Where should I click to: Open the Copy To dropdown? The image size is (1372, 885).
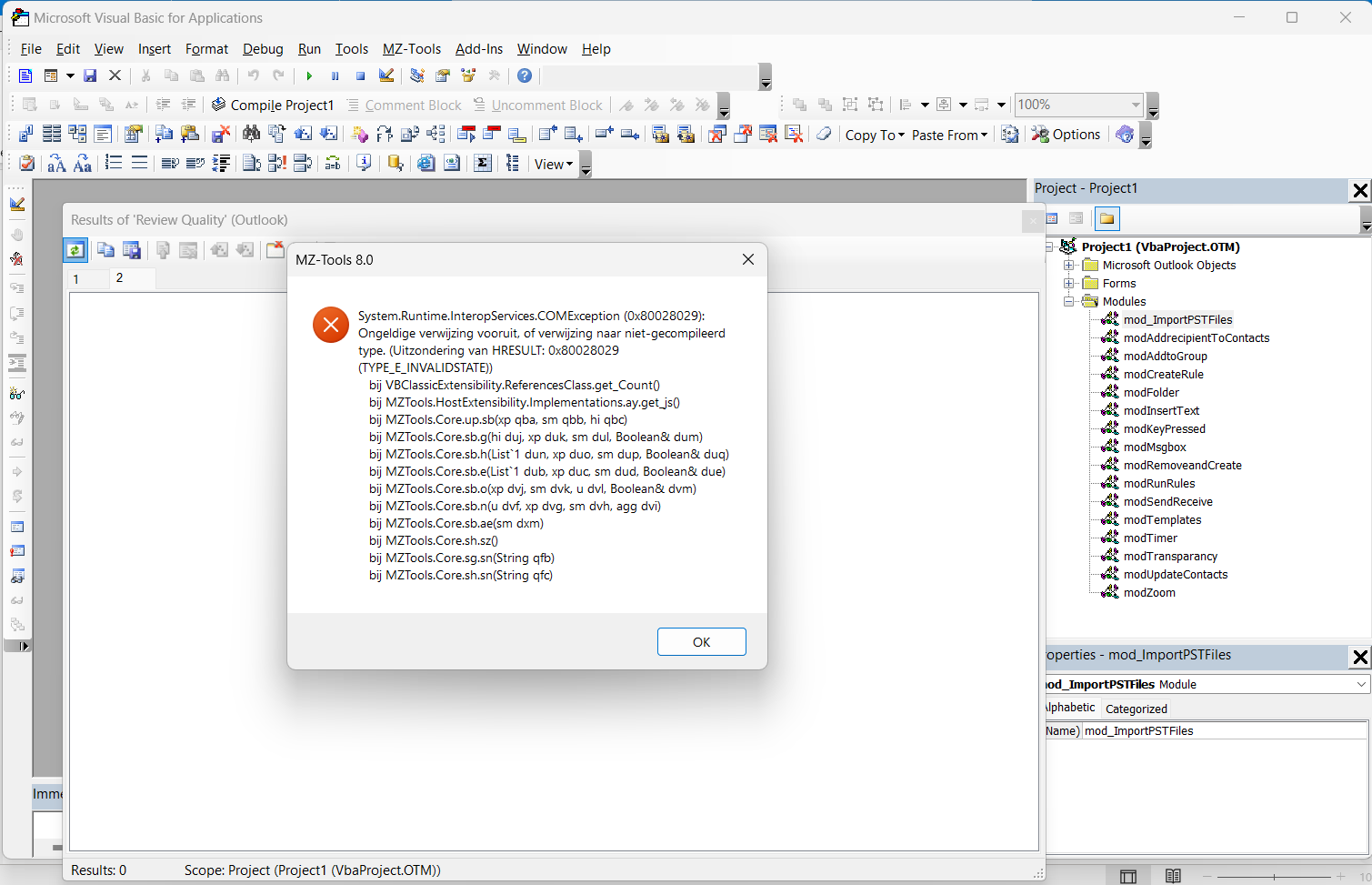tap(875, 135)
